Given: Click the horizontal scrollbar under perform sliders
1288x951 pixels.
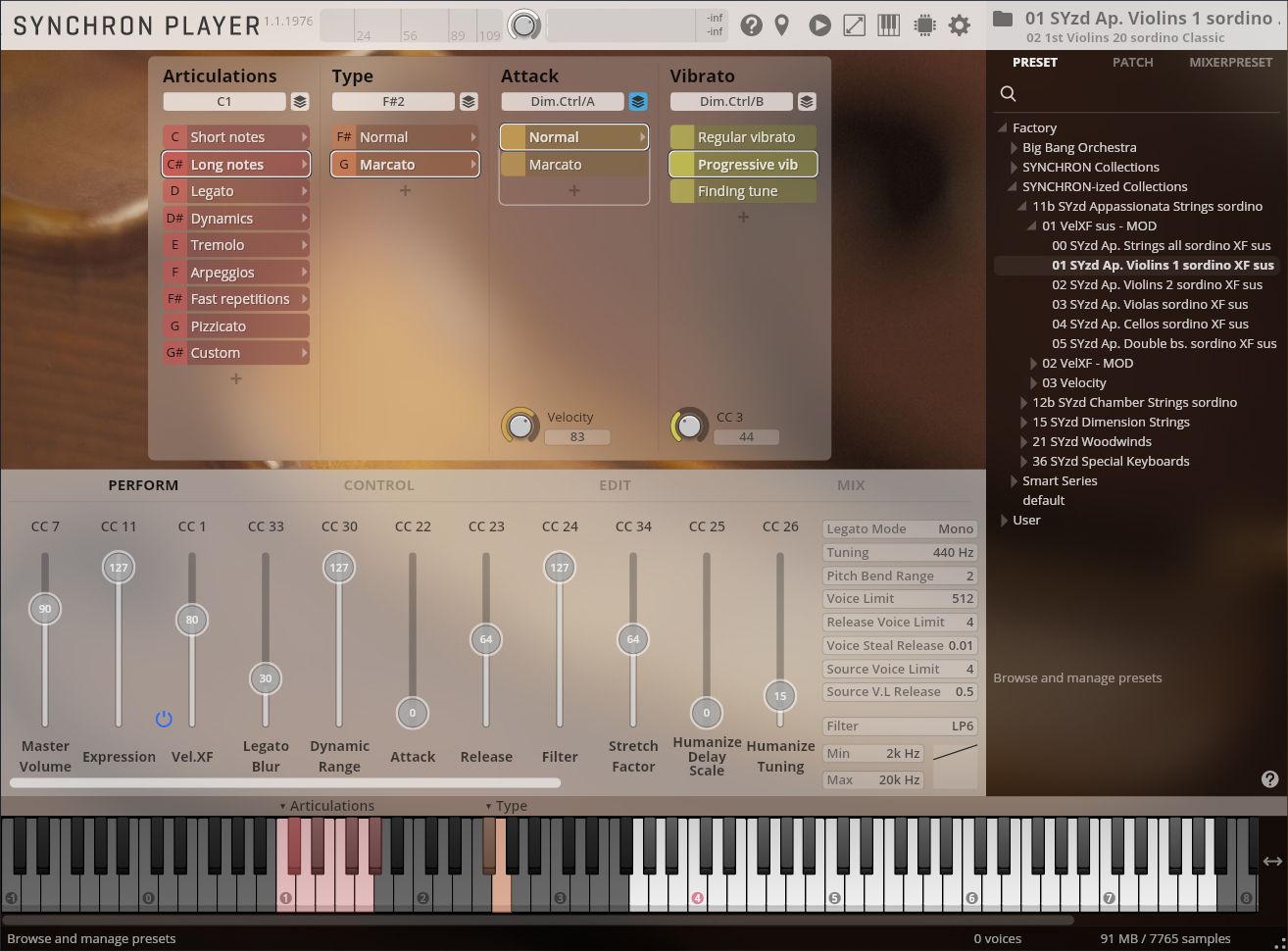Looking at the screenshot, I should point(285,783).
